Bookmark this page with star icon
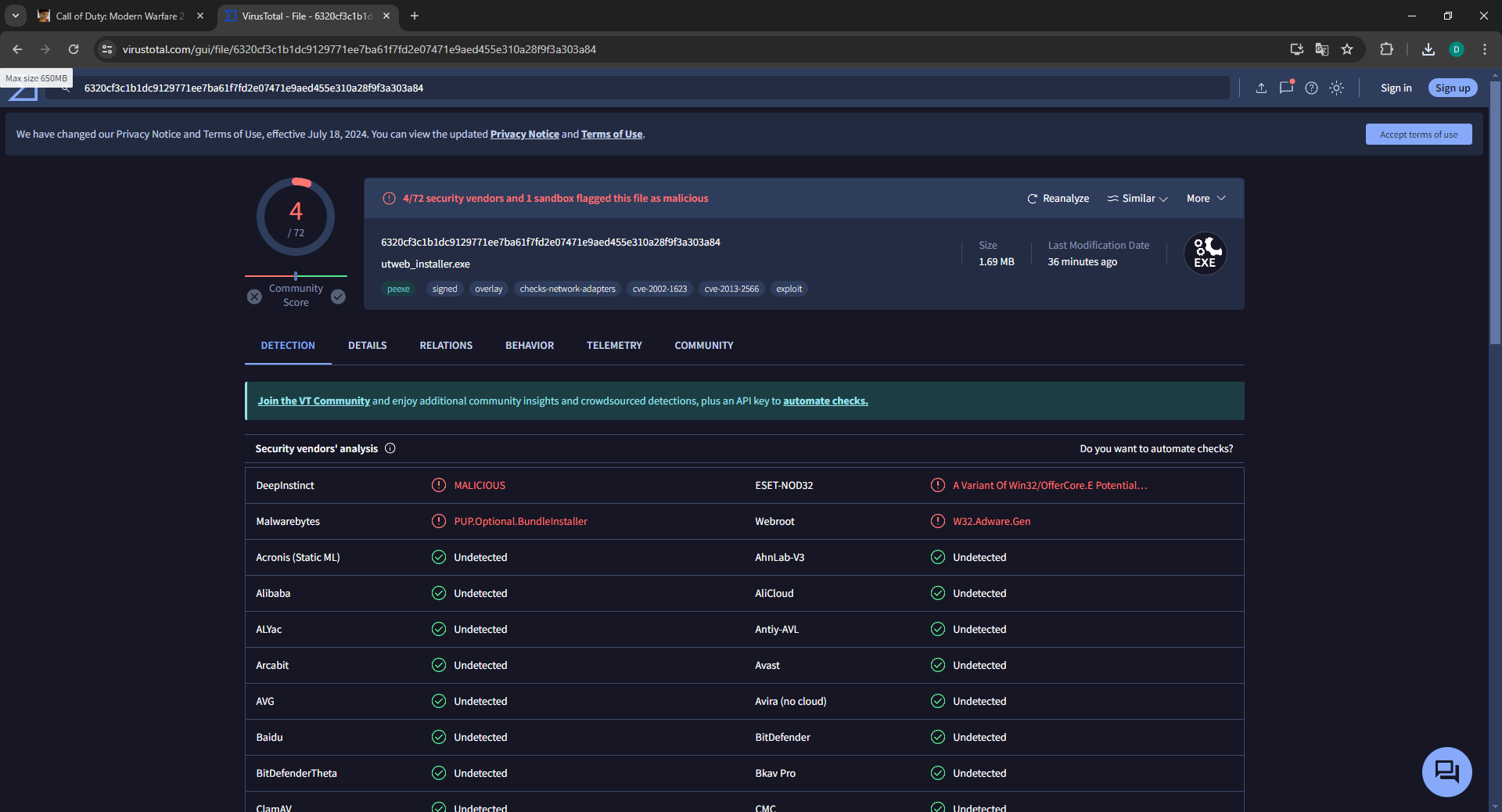Screen dimensions: 1502x812 click(1347, 49)
